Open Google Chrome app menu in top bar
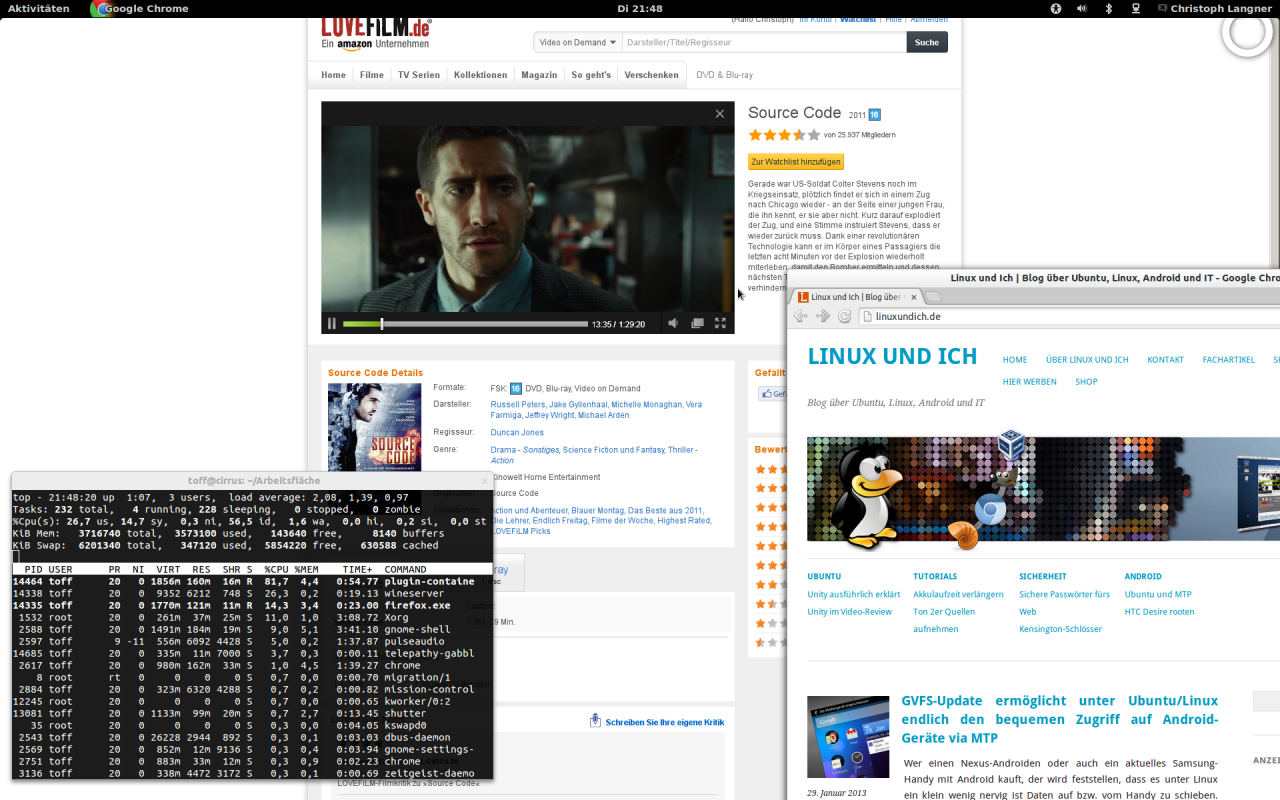 tap(140, 8)
